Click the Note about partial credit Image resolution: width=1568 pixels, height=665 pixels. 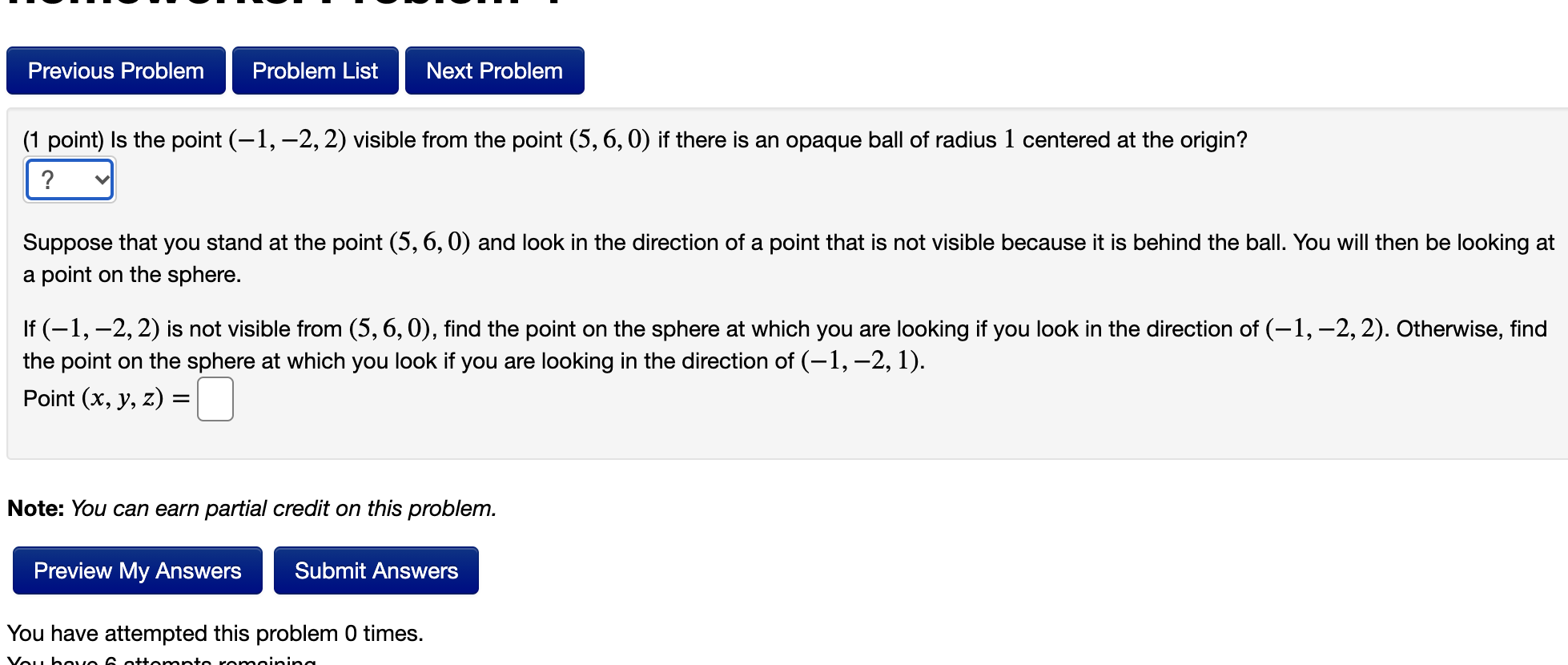[251, 508]
